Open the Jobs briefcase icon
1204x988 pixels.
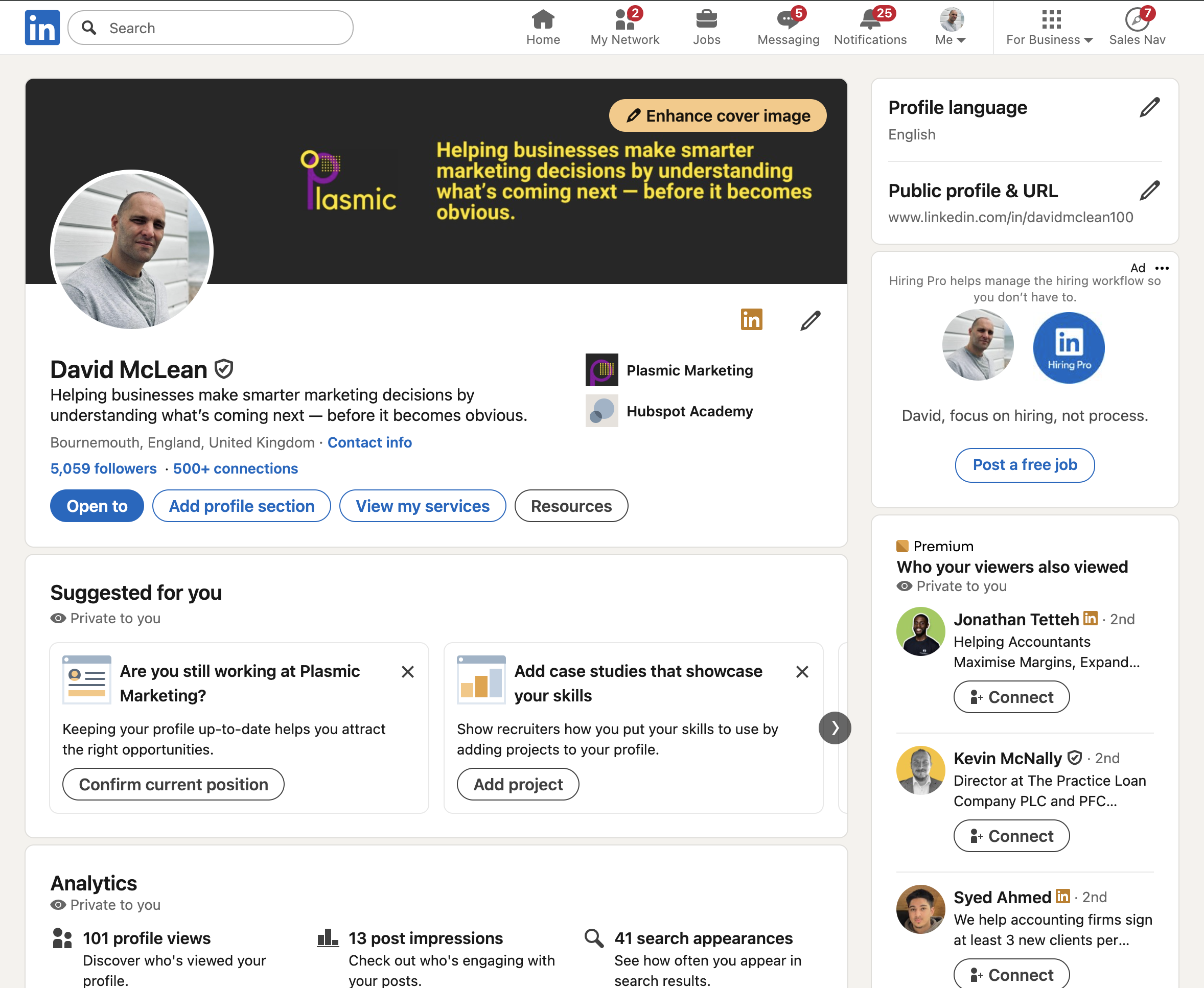point(706,20)
